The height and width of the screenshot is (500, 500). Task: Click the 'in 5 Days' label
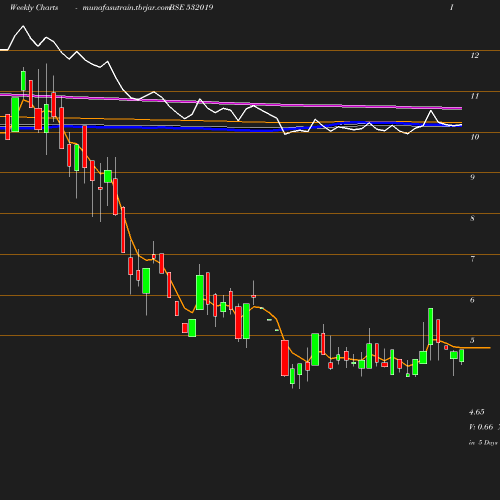point(483,443)
